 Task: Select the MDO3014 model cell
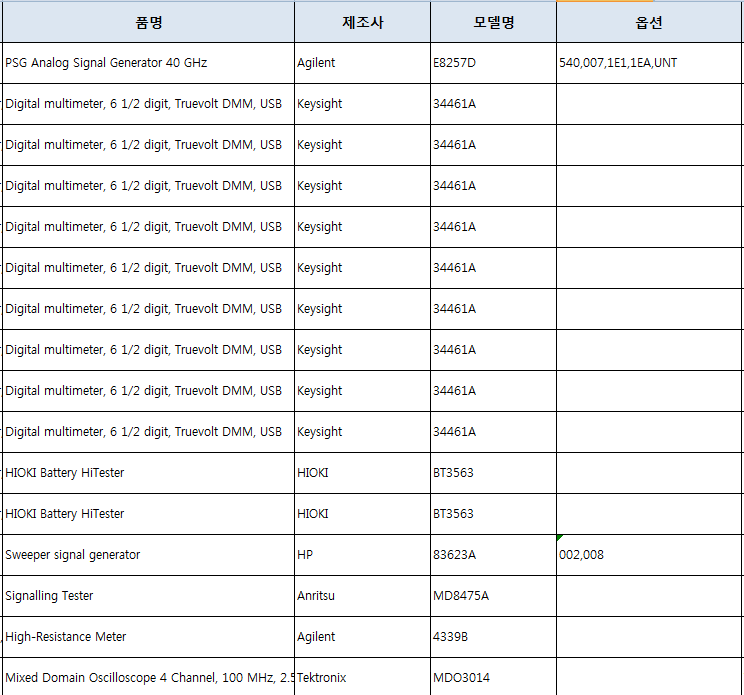point(493,678)
